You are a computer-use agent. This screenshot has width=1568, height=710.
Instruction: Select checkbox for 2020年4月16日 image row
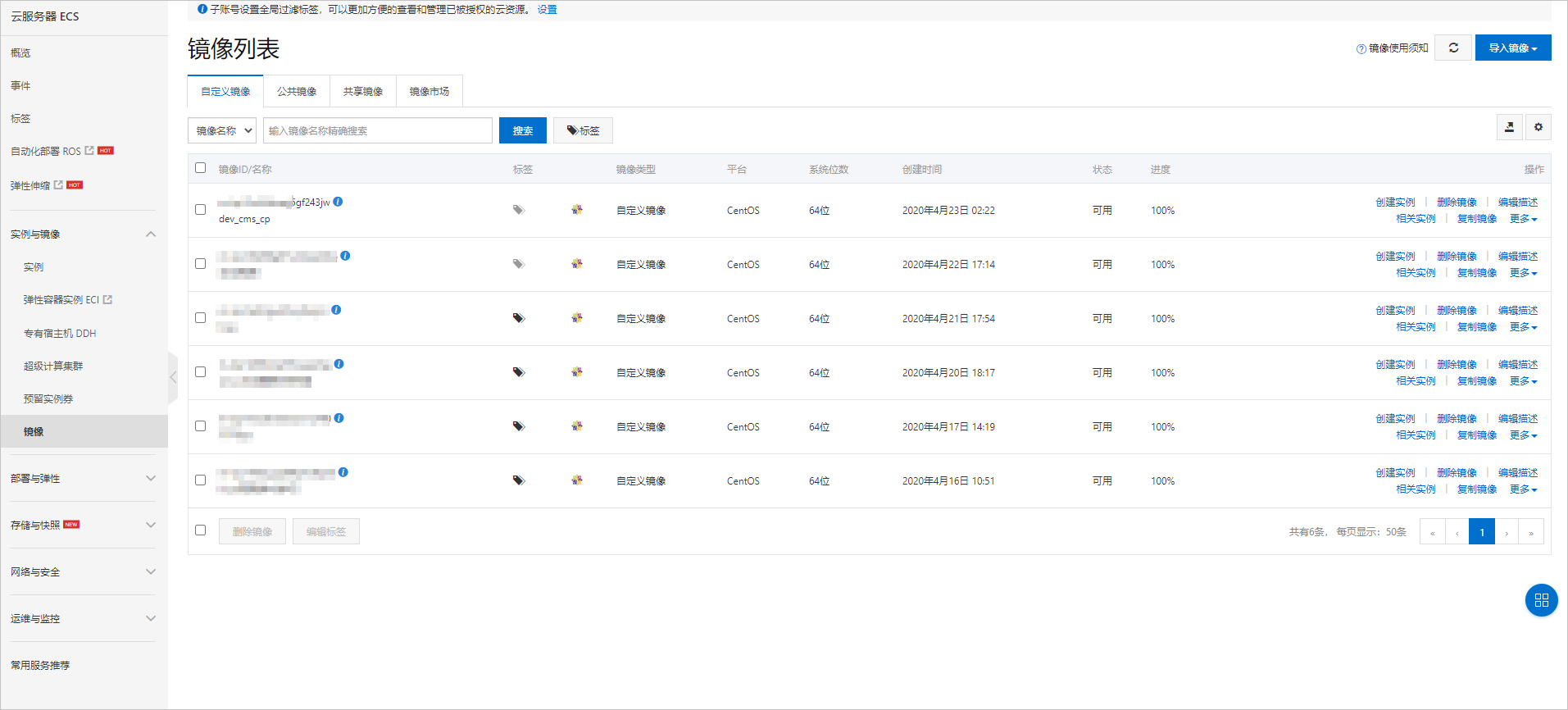[200, 480]
